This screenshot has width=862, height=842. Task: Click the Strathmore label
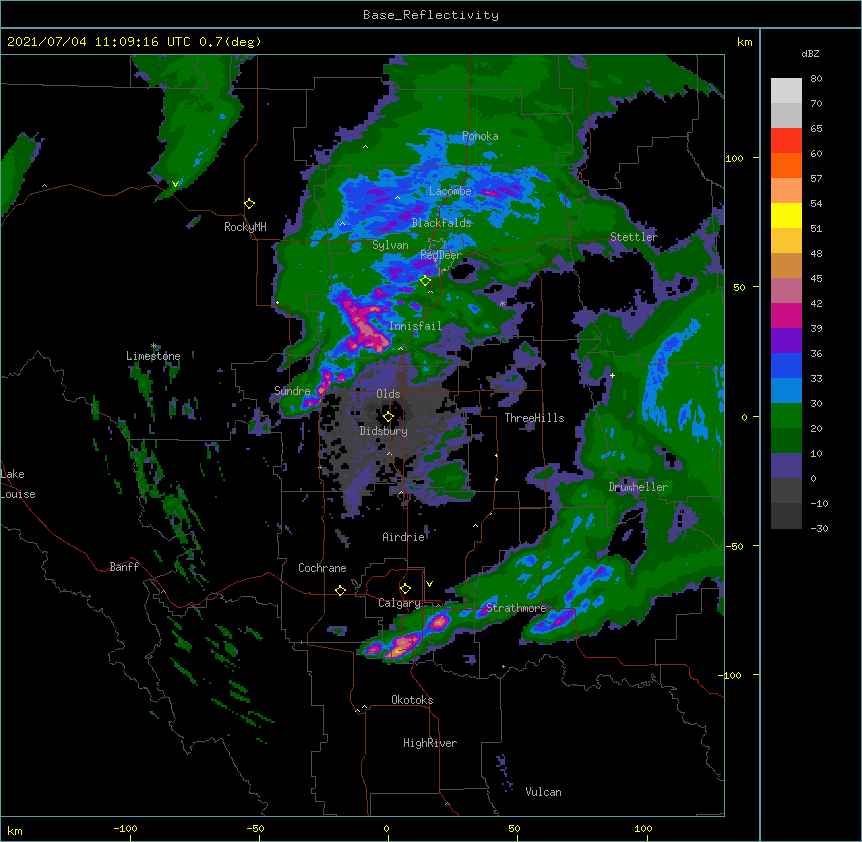[516, 608]
